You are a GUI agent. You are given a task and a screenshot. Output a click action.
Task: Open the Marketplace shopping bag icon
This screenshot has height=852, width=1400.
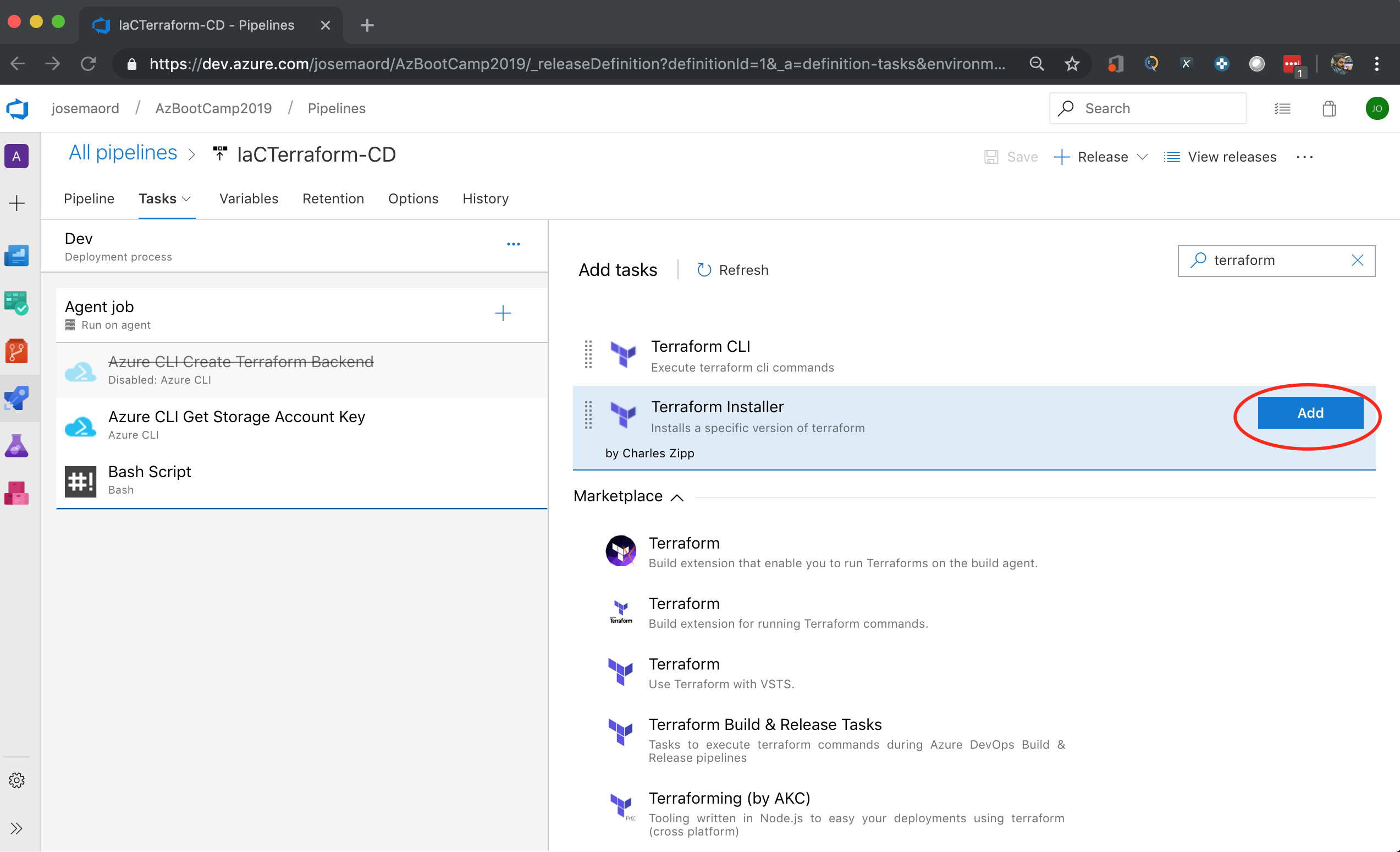pos(1329,108)
